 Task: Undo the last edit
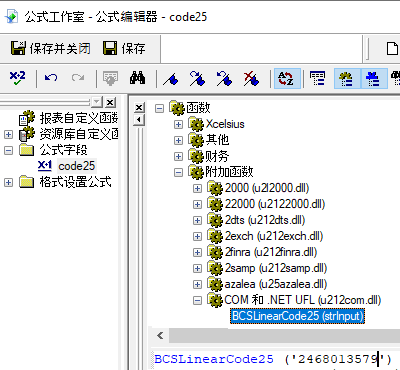(51, 78)
